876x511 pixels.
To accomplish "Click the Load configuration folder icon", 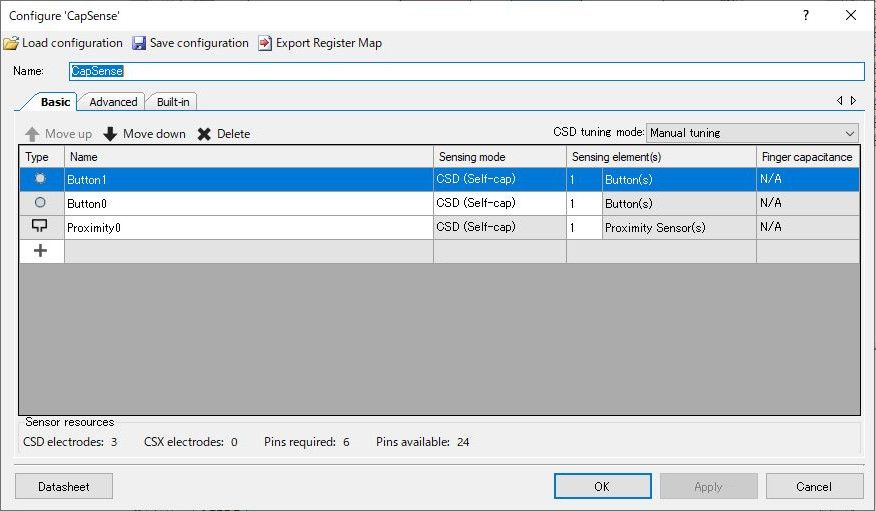I will coord(11,43).
